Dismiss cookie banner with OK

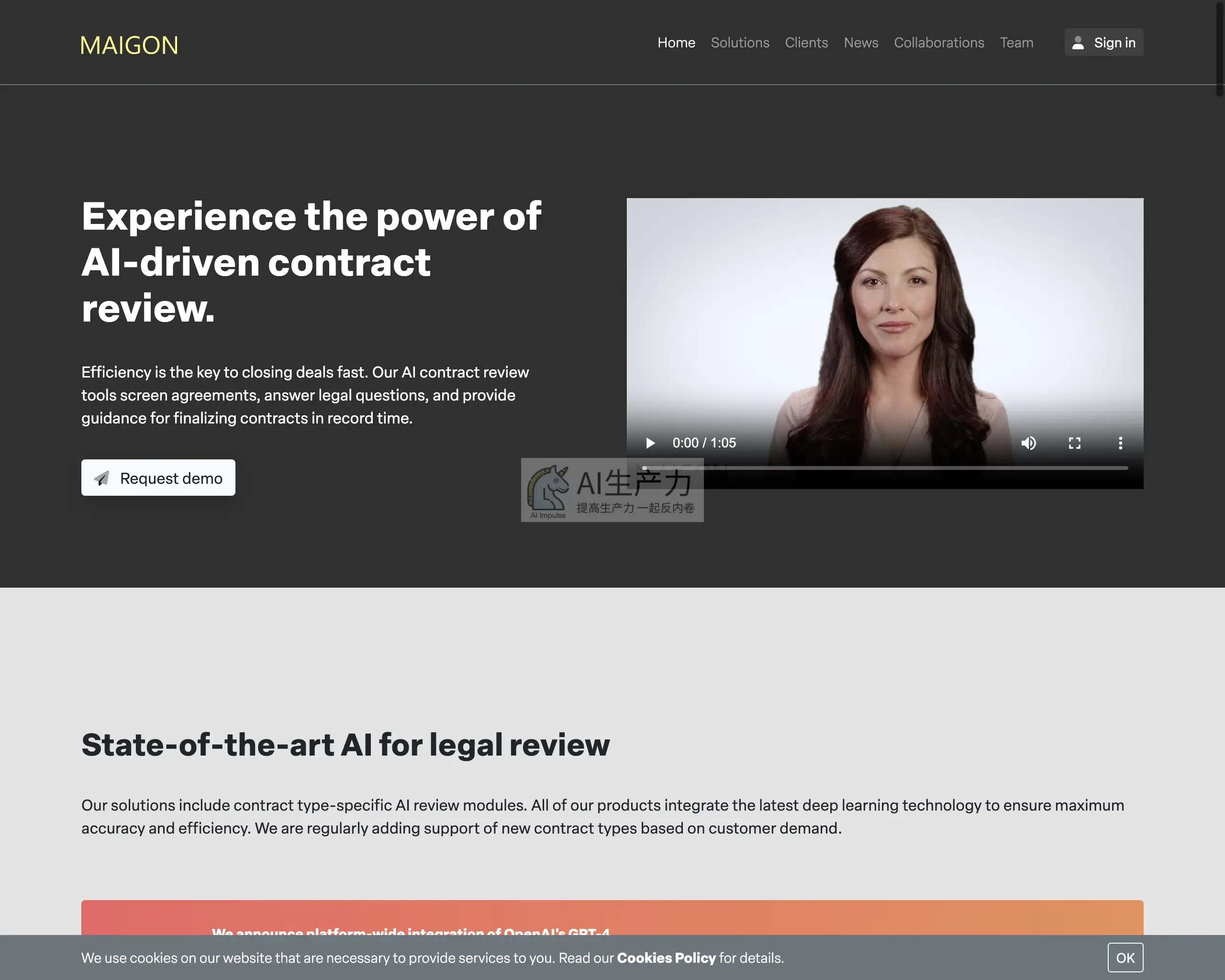coord(1125,958)
